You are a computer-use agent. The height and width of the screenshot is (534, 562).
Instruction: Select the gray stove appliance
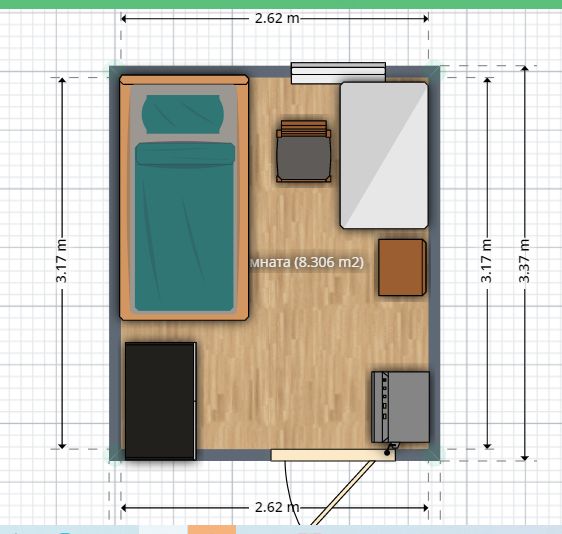click(400, 407)
